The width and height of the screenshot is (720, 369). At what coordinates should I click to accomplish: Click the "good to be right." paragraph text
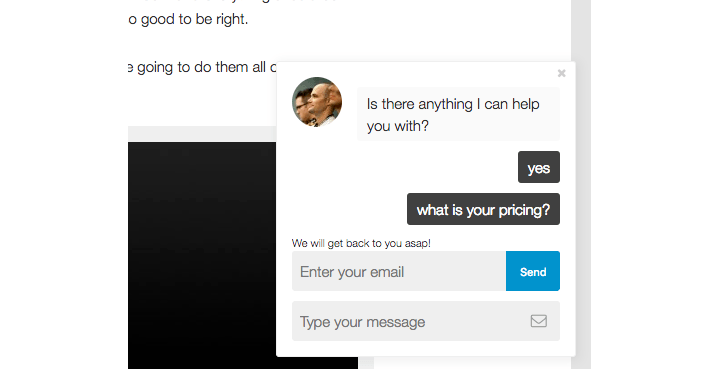tap(188, 19)
